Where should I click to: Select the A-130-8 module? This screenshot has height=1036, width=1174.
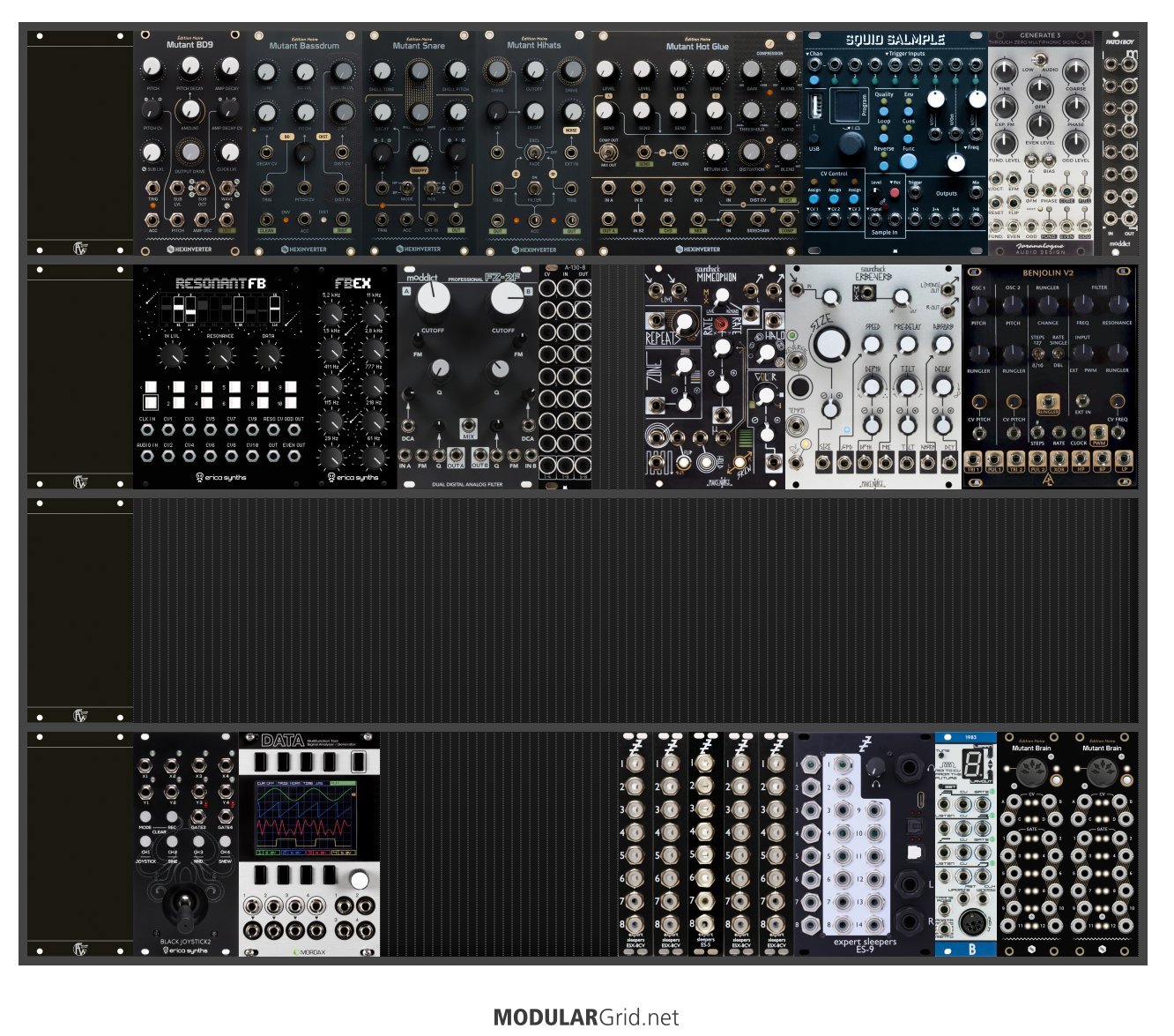pyautogui.click(x=565, y=376)
